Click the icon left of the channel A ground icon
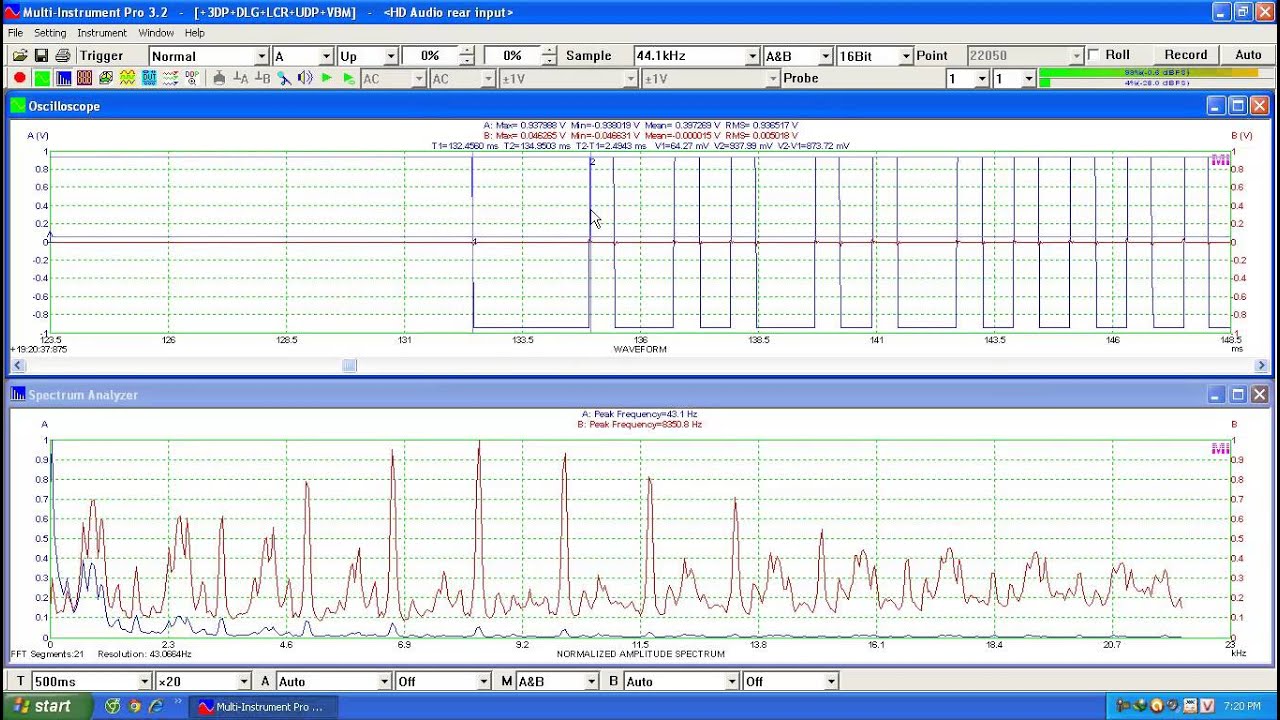Viewport: 1280px width, 720px height. 219,78
